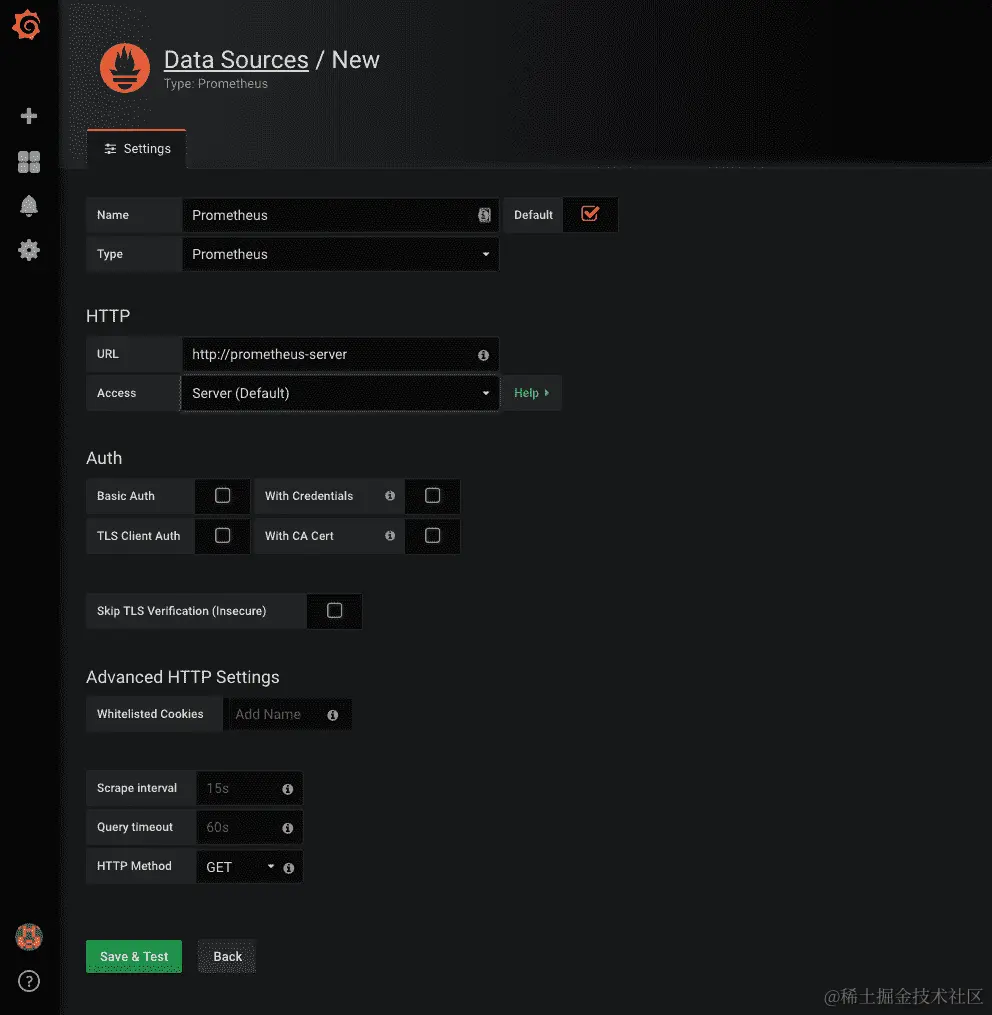Screen dimensions: 992x1015
Task: Click the 'Basic Auth' label
Action: [x=126, y=496]
